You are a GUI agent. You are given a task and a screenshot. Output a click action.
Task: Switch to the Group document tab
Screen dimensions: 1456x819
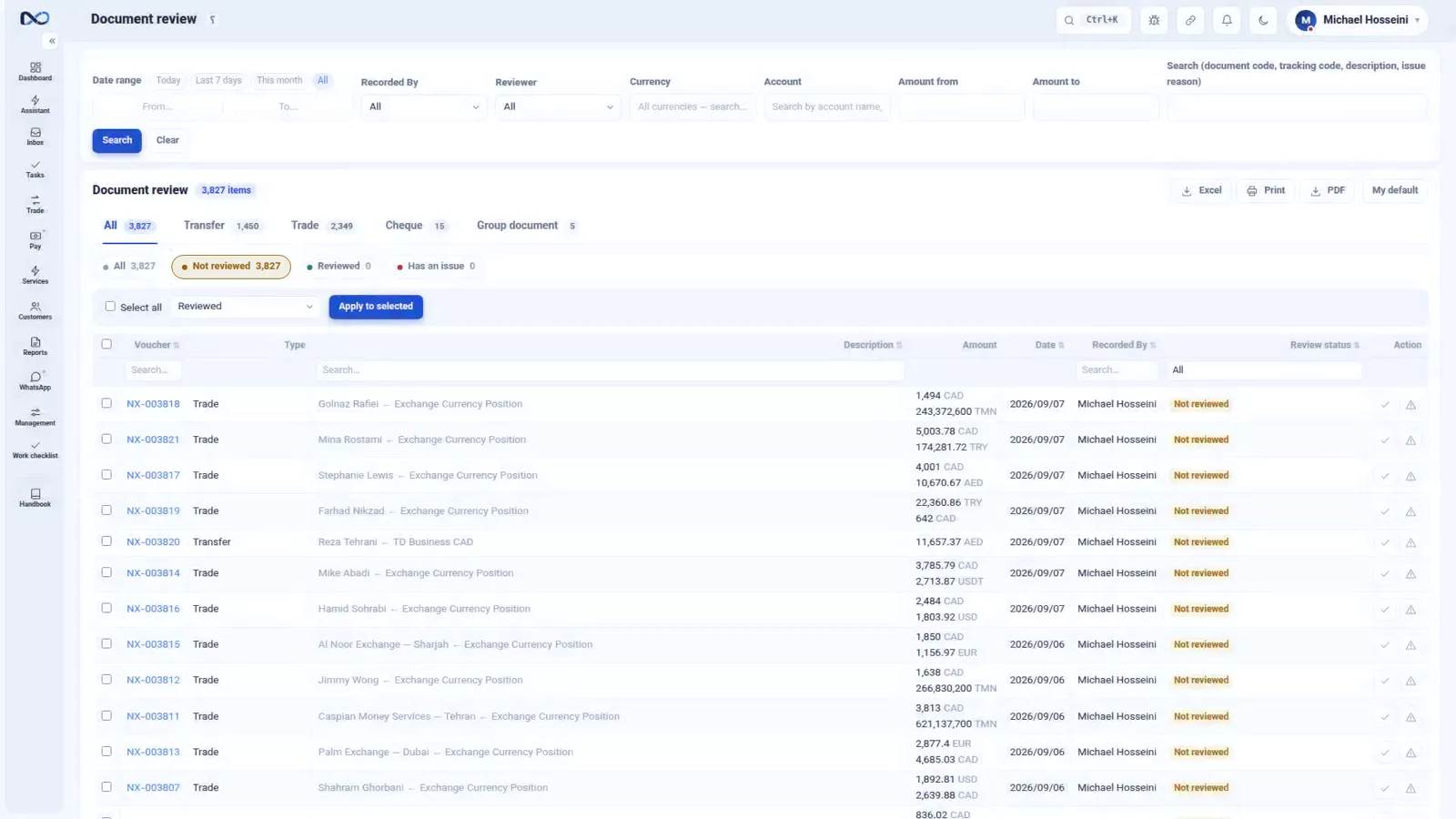pyautogui.click(x=527, y=226)
